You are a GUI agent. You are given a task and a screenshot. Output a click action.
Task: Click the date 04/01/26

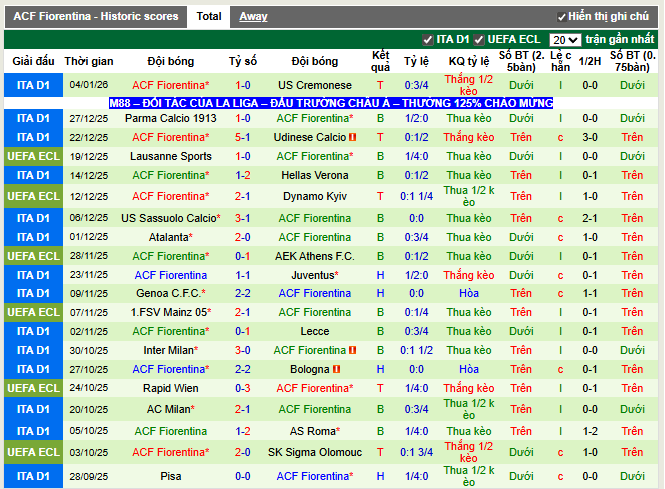pyautogui.click(x=89, y=85)
